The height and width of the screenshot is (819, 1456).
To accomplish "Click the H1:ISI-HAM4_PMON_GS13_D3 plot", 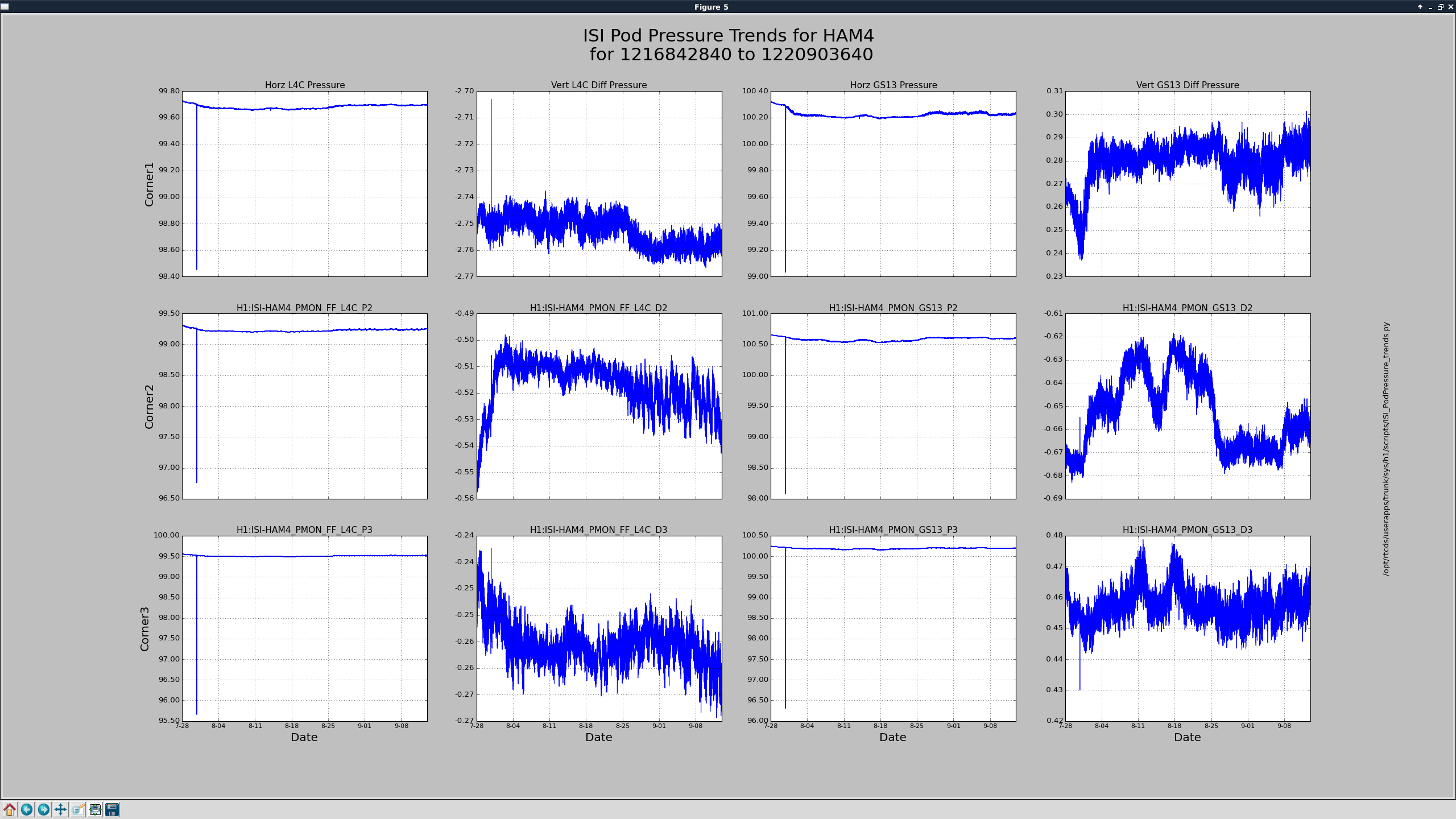I will (1188, 628).
